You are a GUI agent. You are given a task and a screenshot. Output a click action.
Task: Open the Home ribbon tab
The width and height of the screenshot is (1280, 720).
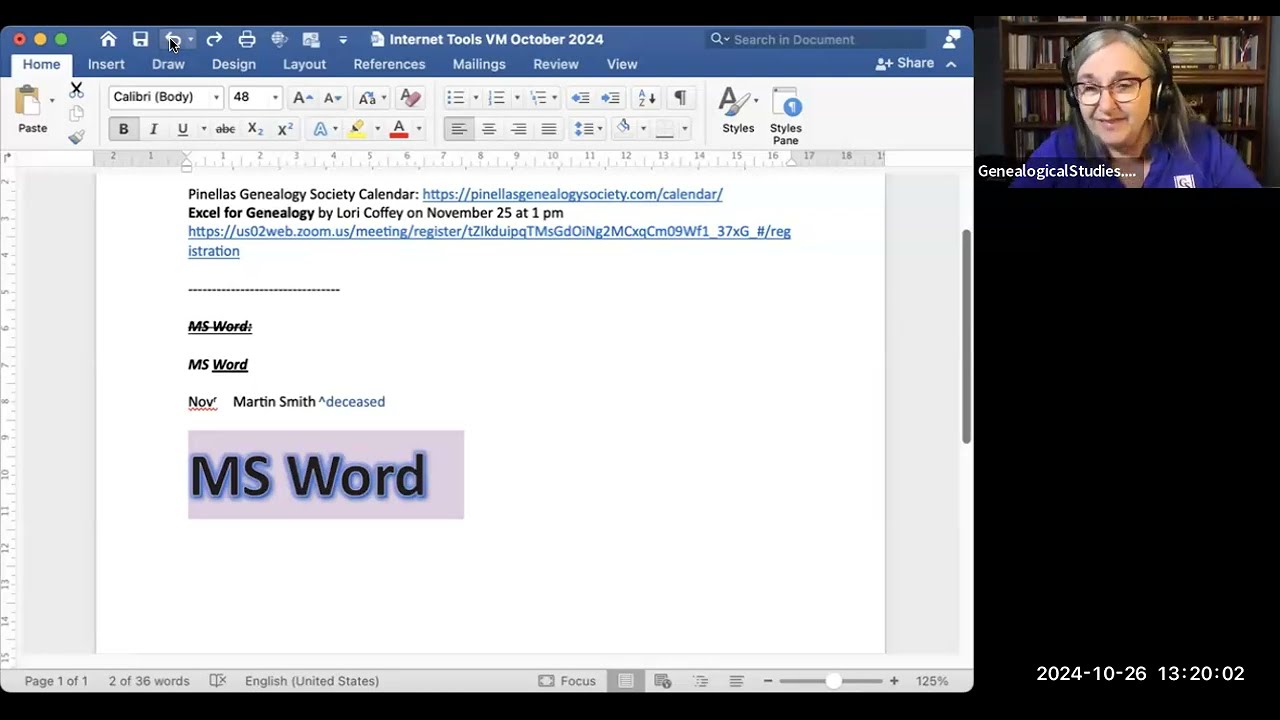coord(41,64)
